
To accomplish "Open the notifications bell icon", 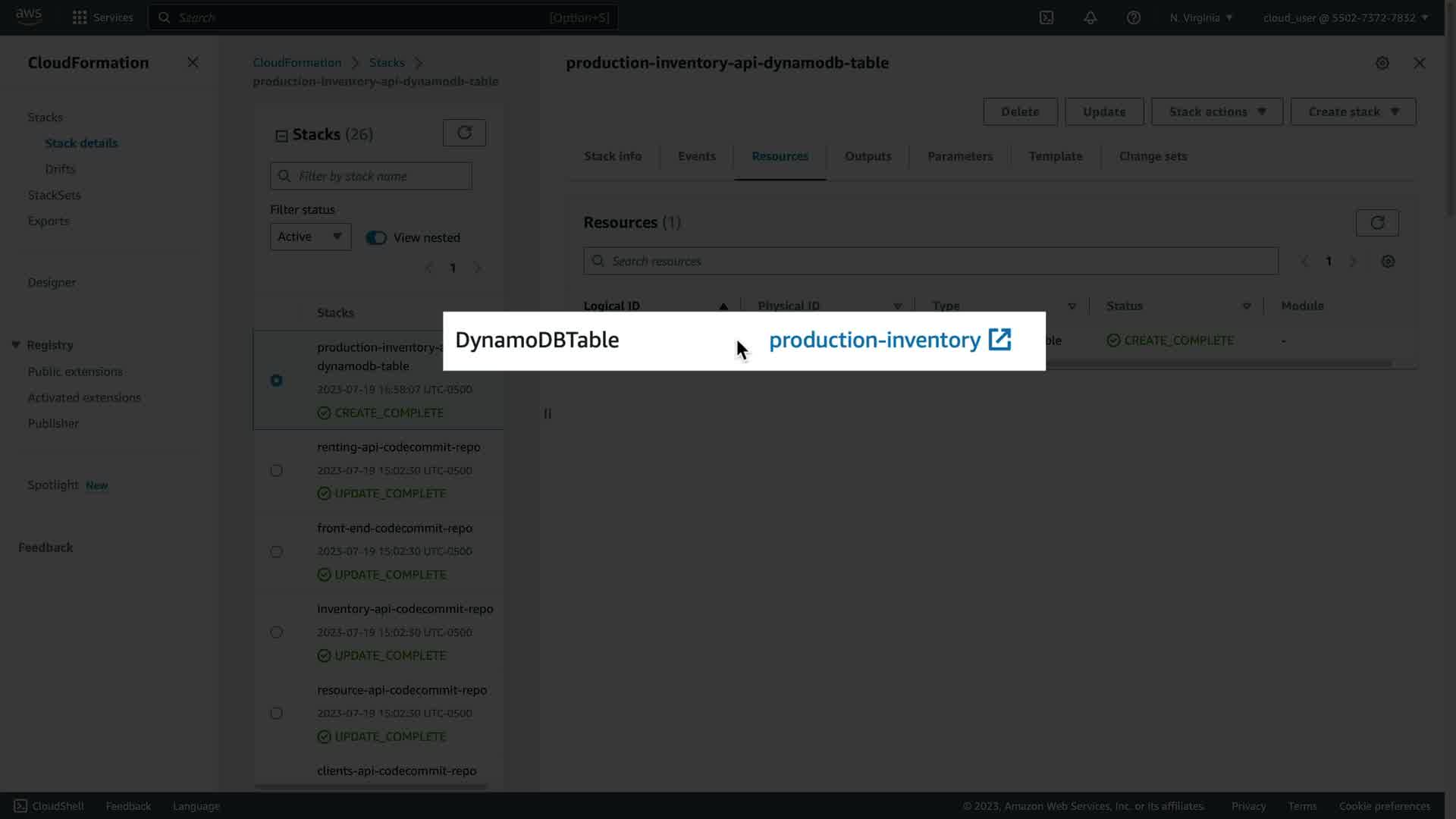I will (x=1090, y=17).
